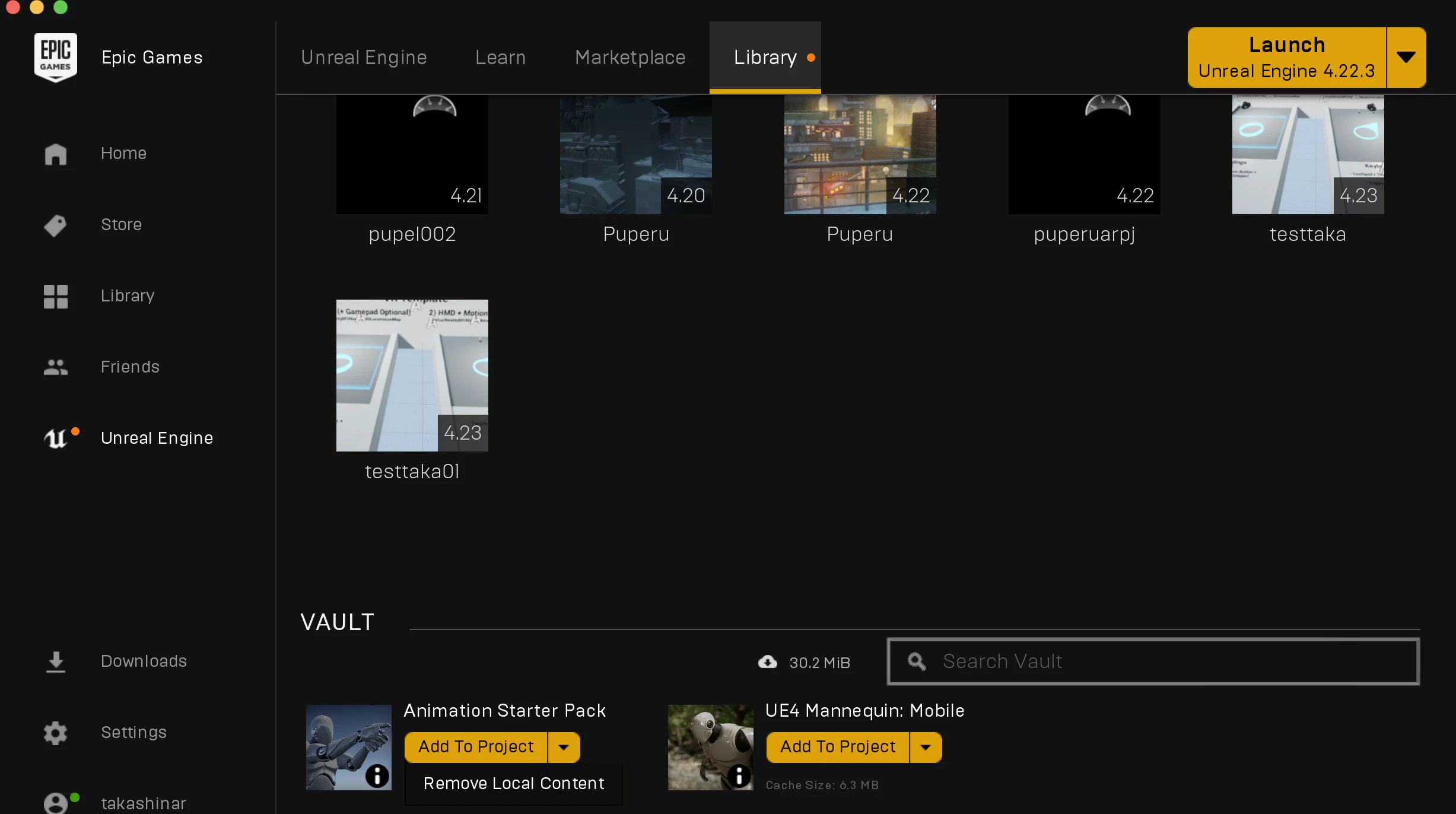Click the UE4 Mannequin: Mobile title

click(x=864, y=711)
